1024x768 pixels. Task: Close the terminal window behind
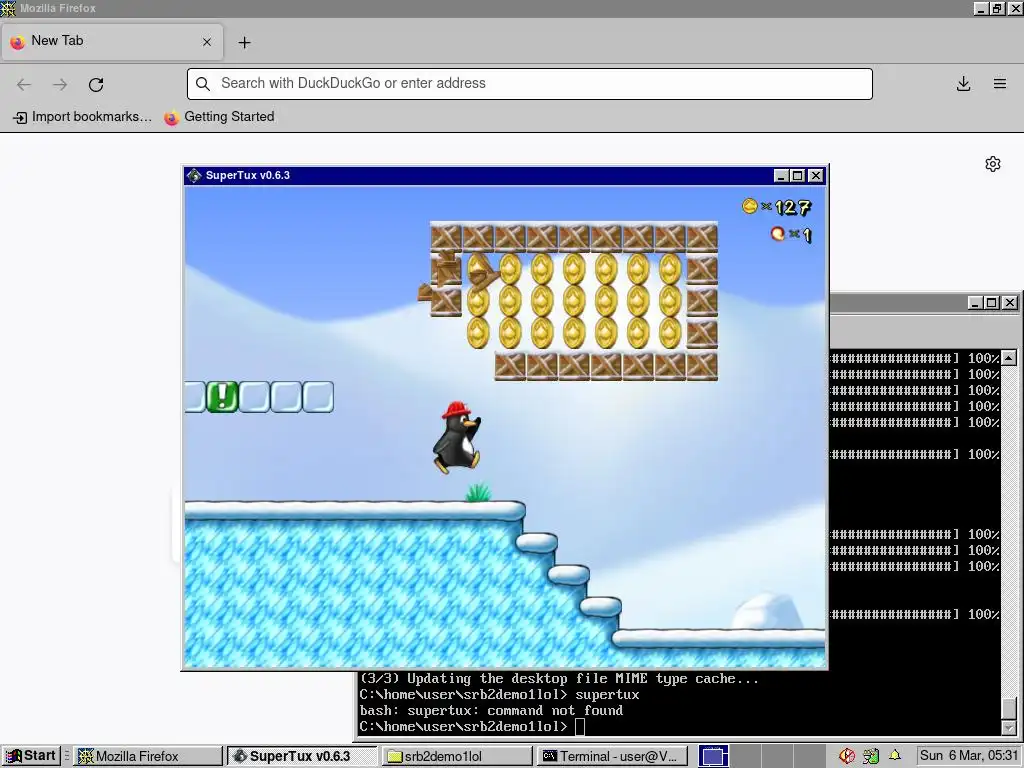click(x=1010, y=303)
